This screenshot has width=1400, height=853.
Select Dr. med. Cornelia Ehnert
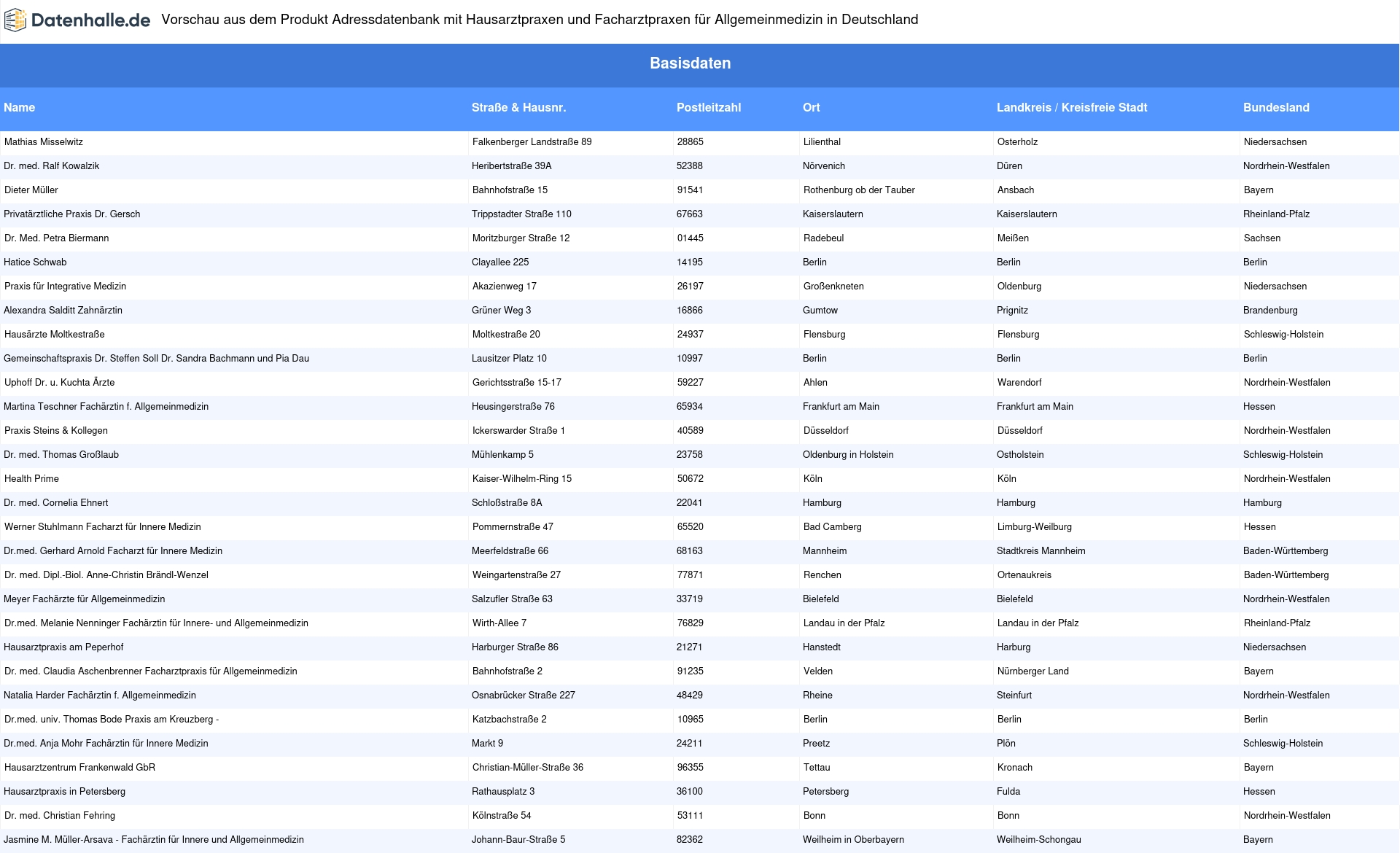55,502
